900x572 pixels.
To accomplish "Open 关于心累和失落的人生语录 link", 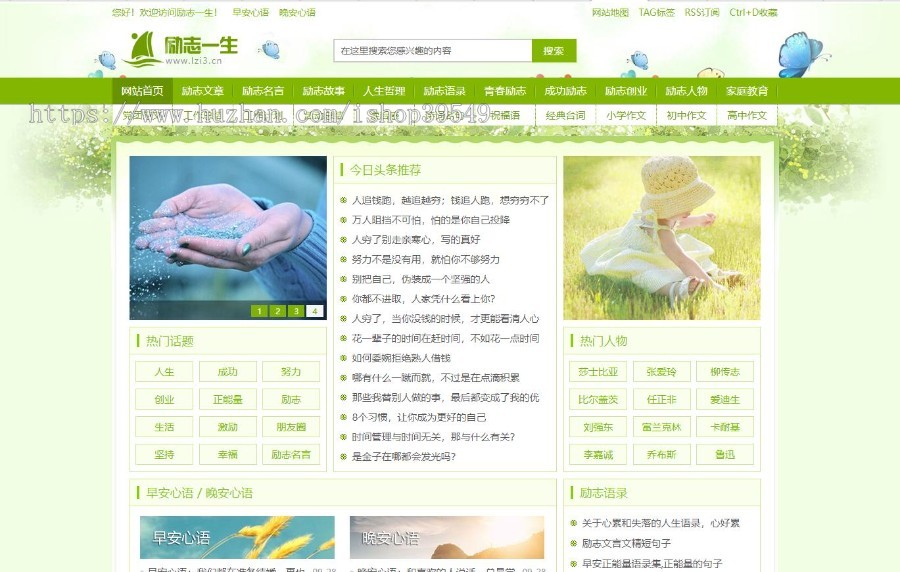I will [x=661, y=523].
